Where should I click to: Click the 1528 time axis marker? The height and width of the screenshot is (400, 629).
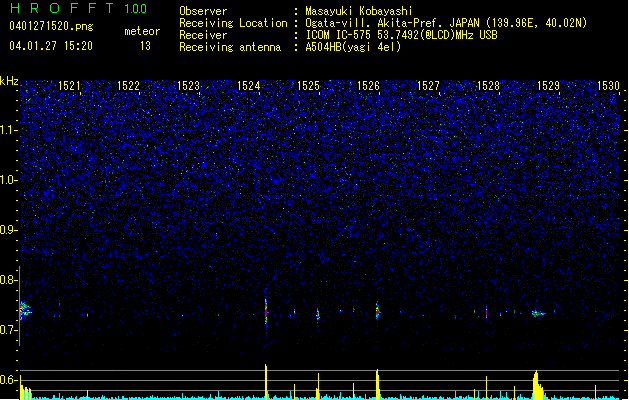(x=488, y=86)
